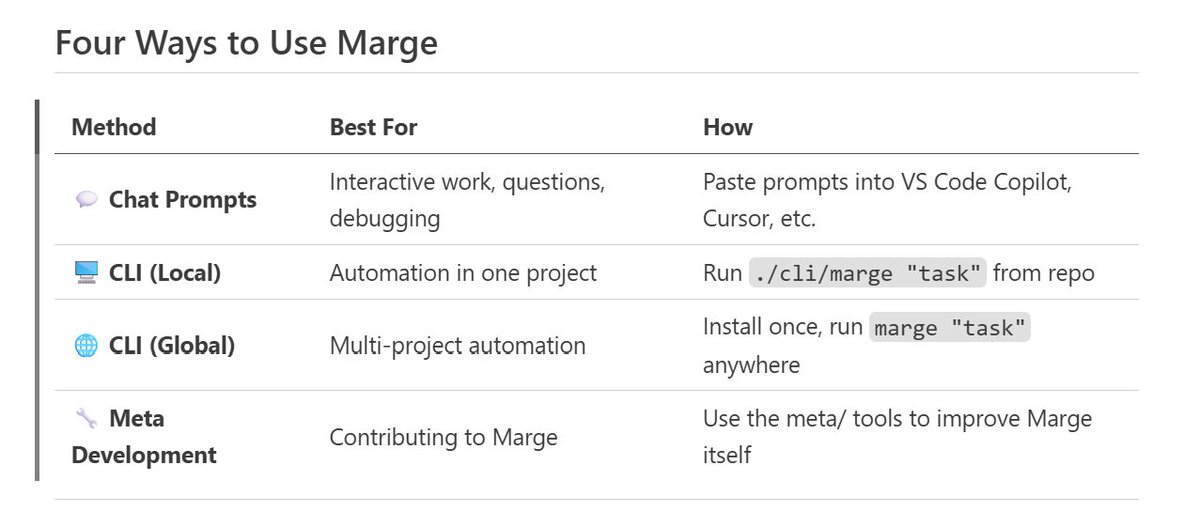Click the computer monitor icon beside CLI (Local)

coord(86,273)
